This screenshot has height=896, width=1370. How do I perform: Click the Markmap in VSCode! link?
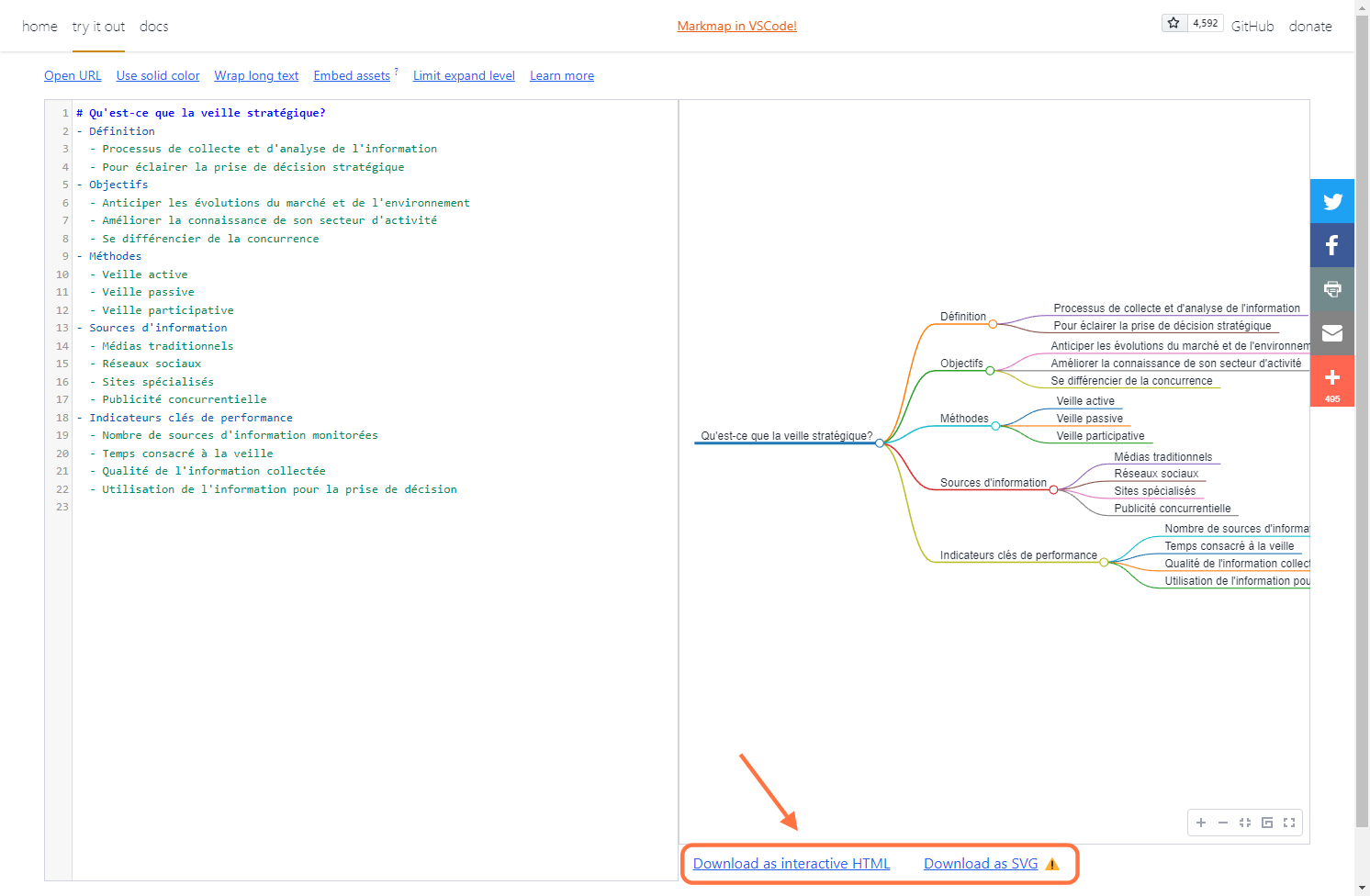coord(736,26)
